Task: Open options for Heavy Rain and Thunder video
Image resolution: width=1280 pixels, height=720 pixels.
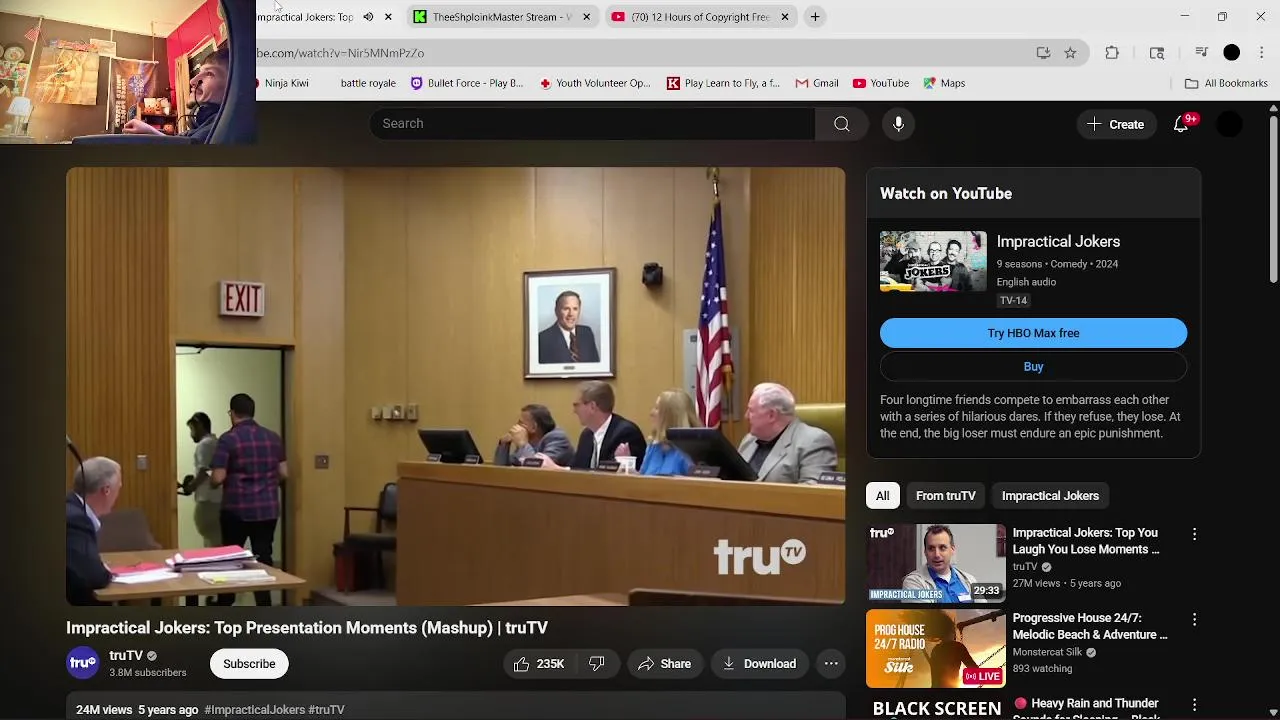Action: point(1194,705)
